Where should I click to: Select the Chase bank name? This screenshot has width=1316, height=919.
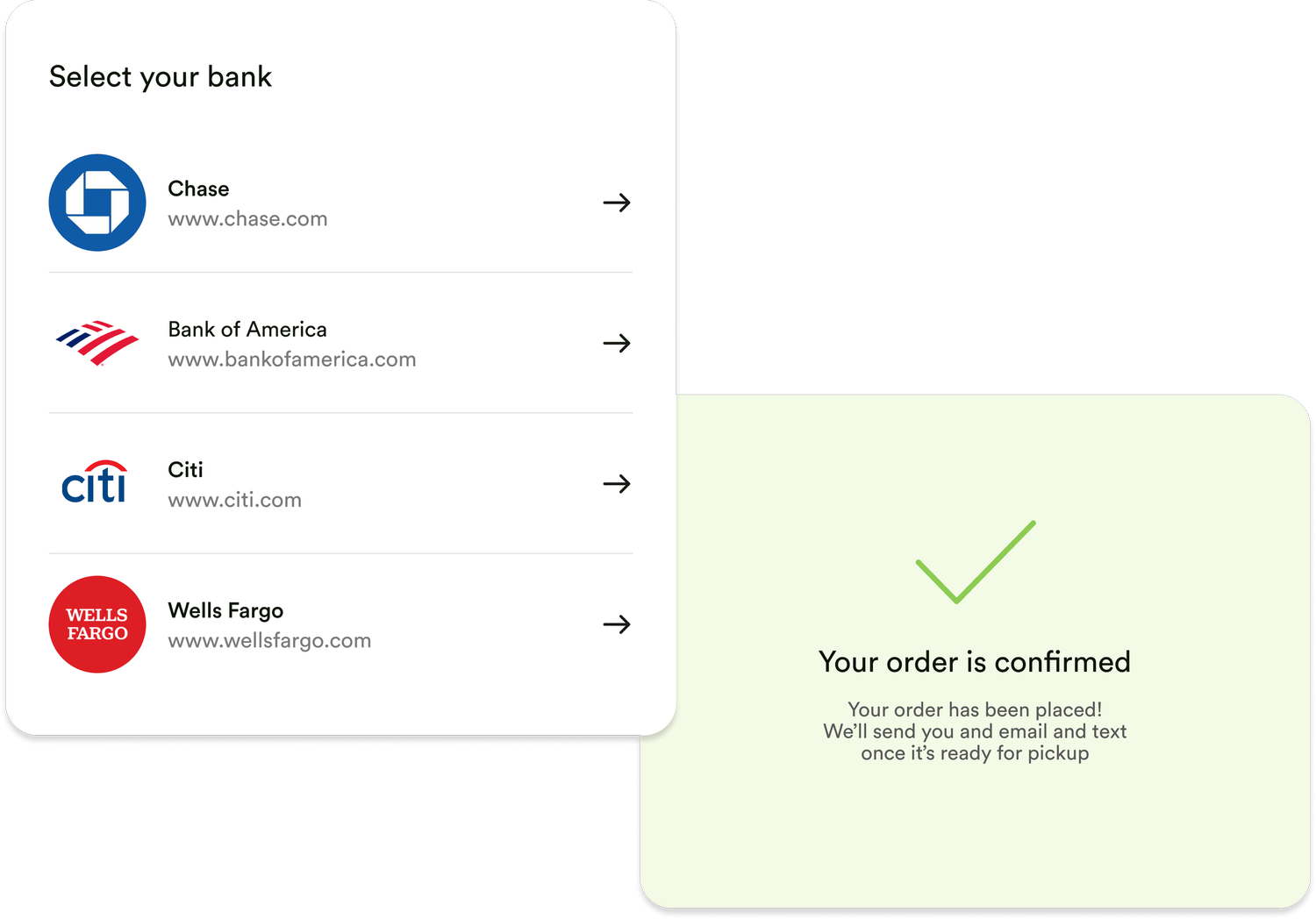click(x=198, y=189)
